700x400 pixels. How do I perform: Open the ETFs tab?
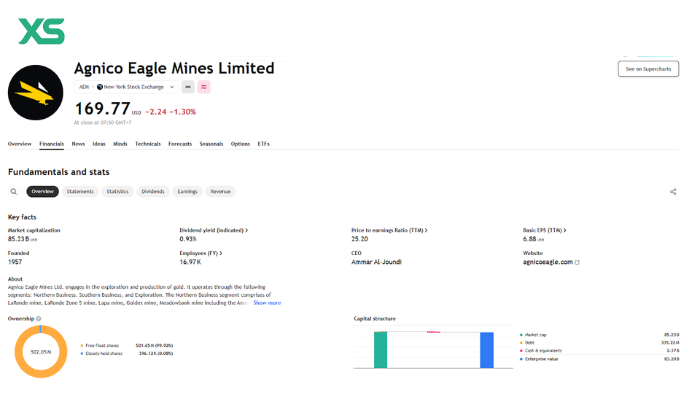[x=263, y=144]
